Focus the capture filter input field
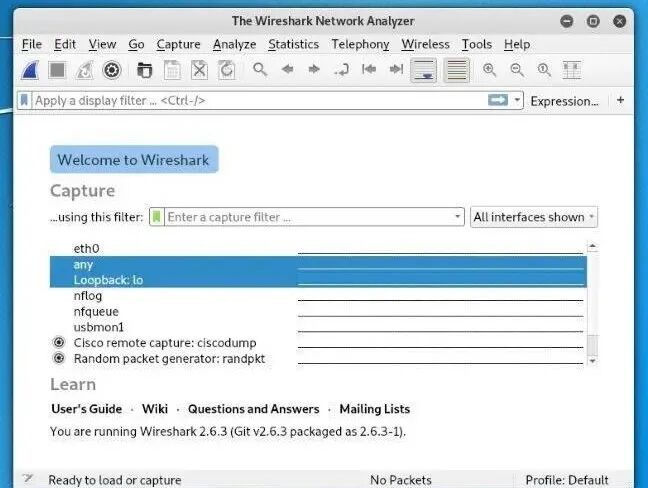648x488 pixels. point(308,217)
